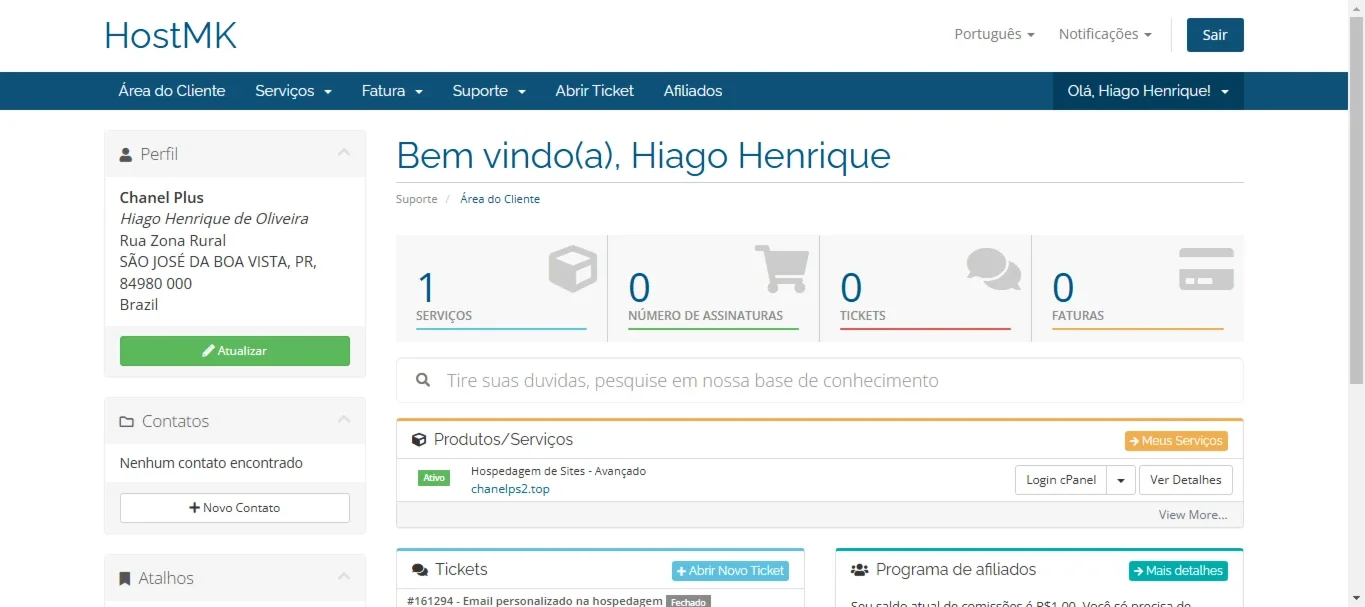Viewport: 1365px width, 607px height.
Task: Expand the Olá, Hiago Henrique! account dropdown
Action: pos(1148,91)
